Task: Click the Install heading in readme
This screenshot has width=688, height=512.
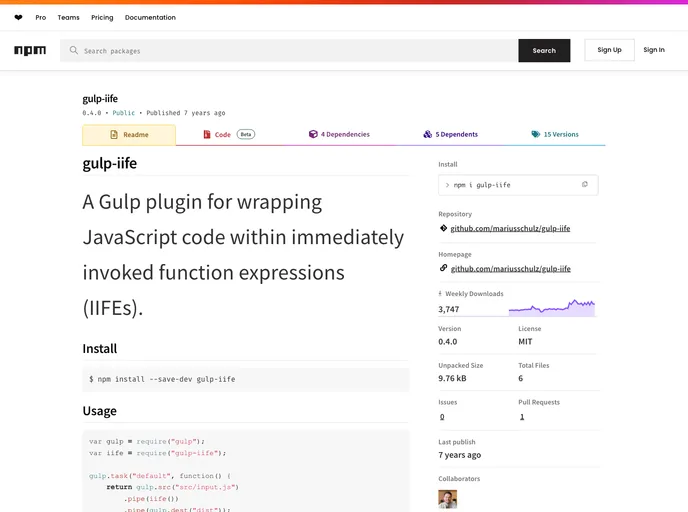Action: pyautogui.click(x=100, y=349)
